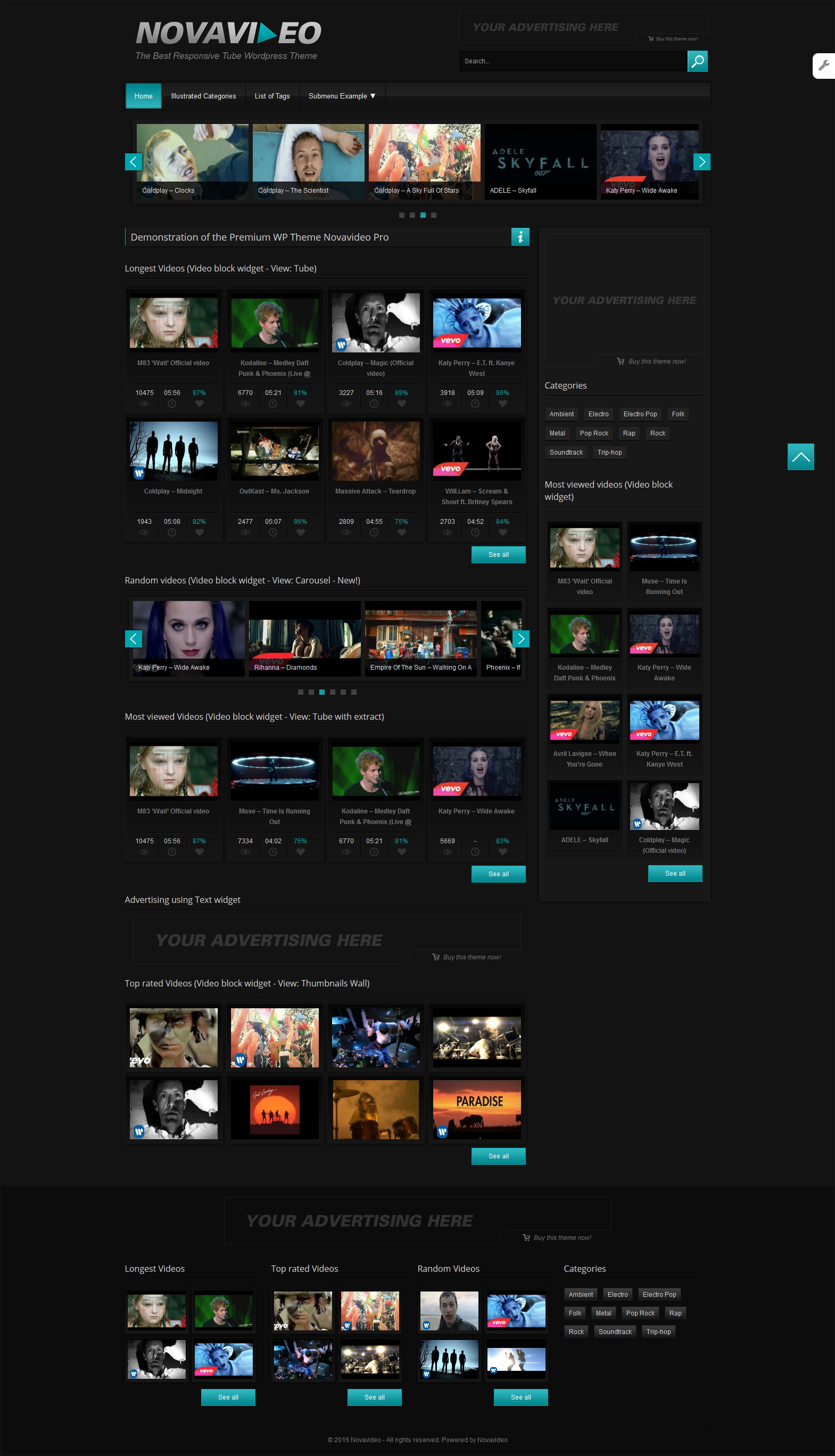This screenshot has height=1456, width=835.
Task: Go to previous slide in top featured carousel
Action: pos(134,162)
